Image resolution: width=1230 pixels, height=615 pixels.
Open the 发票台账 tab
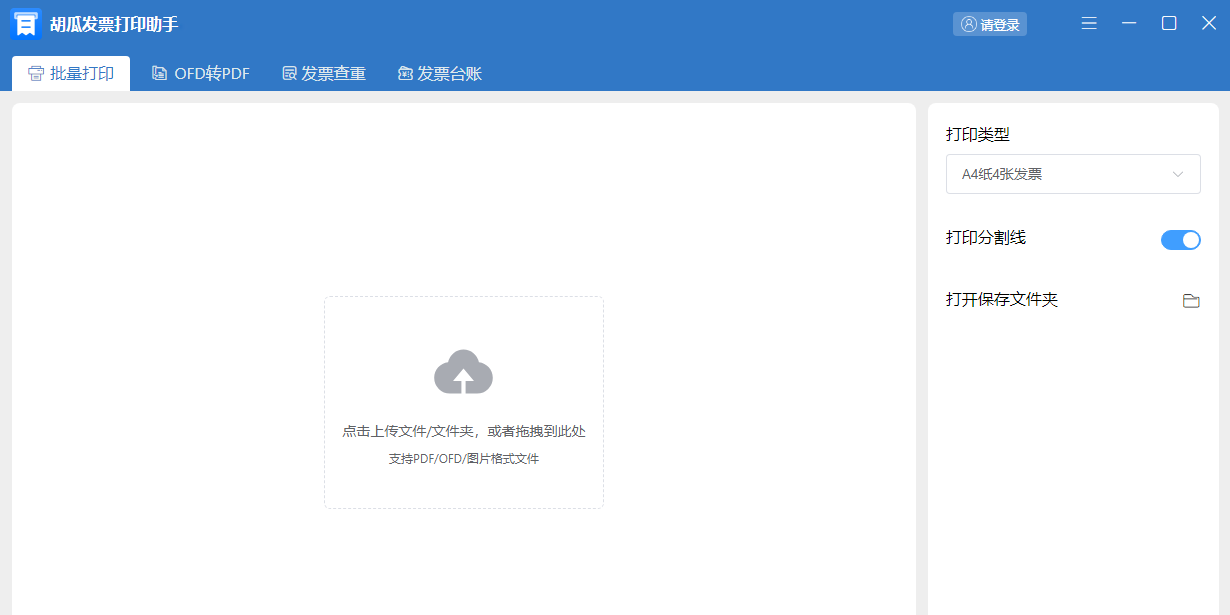(x=440, y=73)
